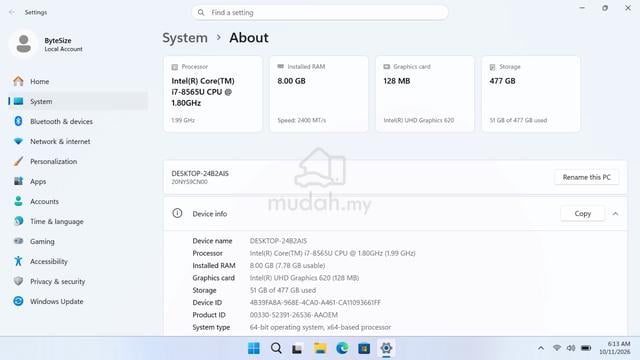The width and height of the screenshot is (640, 360).
Task: Click the Product ID value text
Action: tap(293, 315)
